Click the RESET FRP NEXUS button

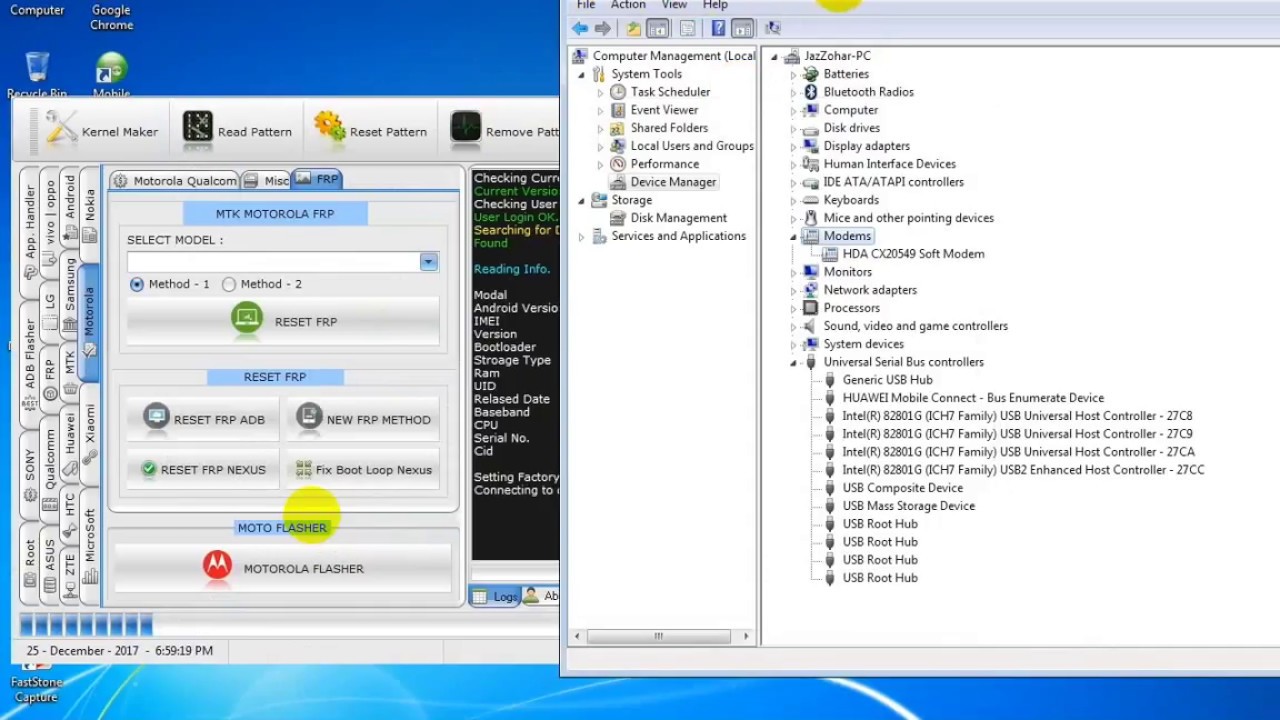point(203,469)
